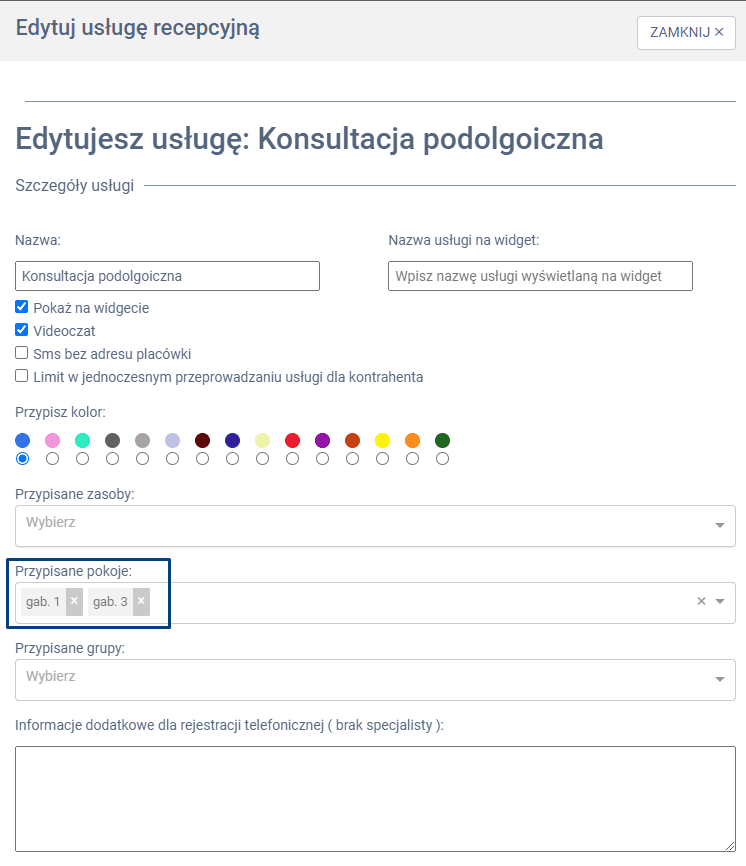Expand the Przypisane pokoje dropdown arrow
This screenshot has height=866, width=746.
click(x=720, y=602)
